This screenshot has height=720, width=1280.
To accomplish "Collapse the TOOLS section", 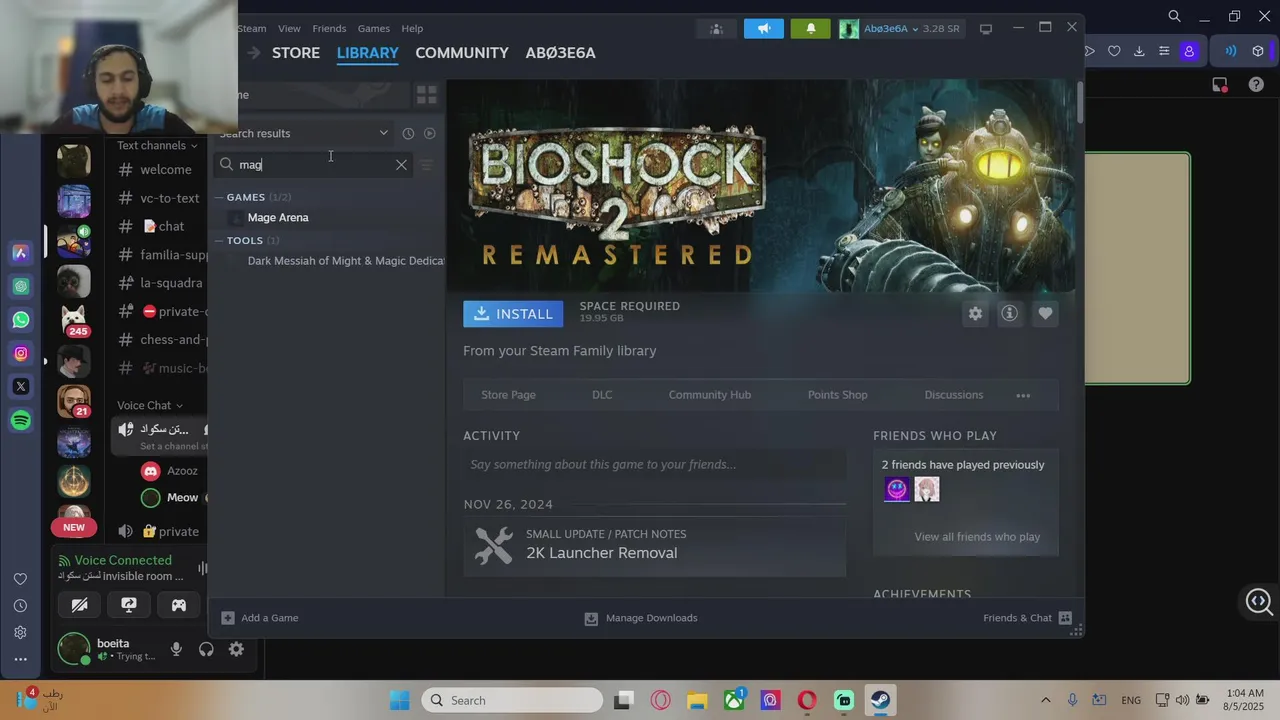I will [220, 241].
